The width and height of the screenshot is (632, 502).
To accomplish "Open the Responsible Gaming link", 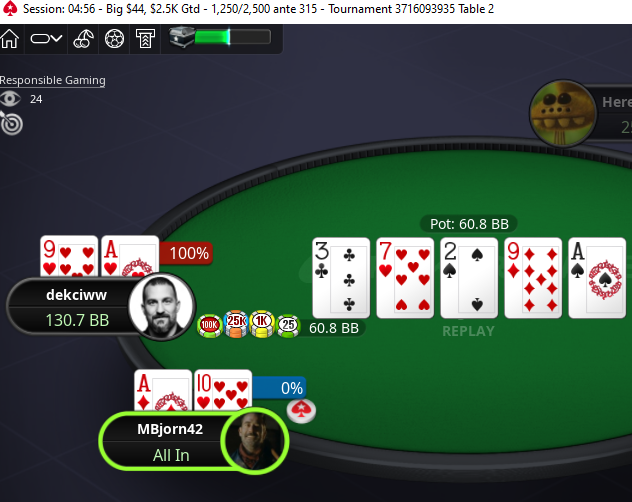I will point(52,80).
